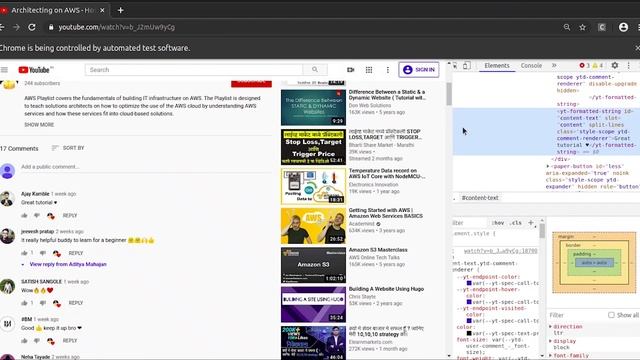The width and height of the screenshot is (640, 360).
Task: Open the Chrome profile avatar
Action: coord(623,27)
